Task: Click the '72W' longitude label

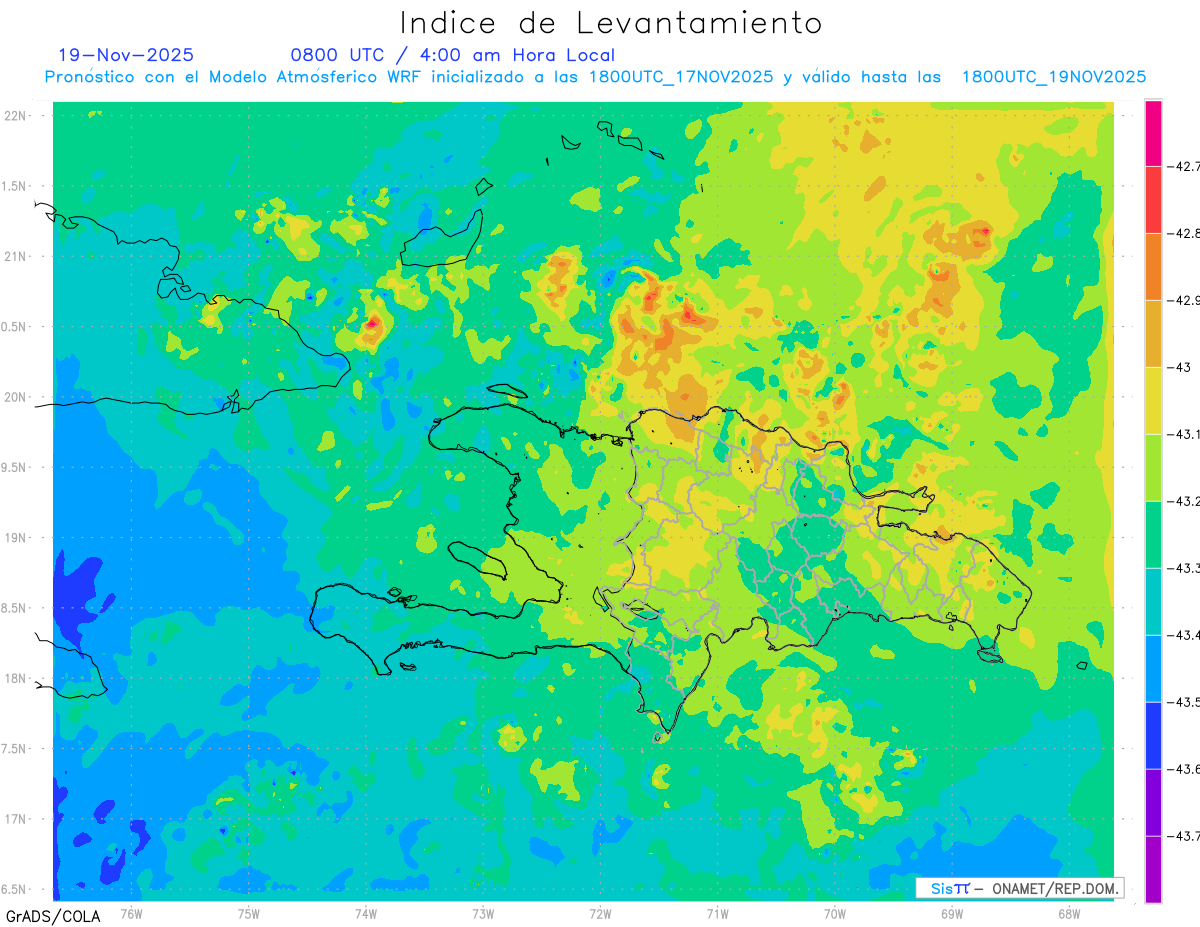Action: tap(600, 913)
